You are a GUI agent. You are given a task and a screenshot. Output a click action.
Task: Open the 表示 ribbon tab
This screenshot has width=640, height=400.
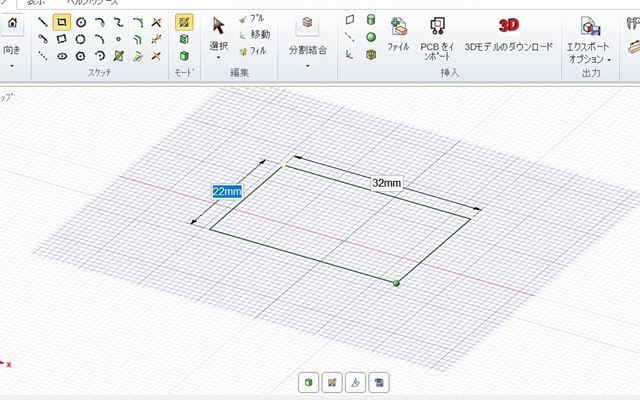coord(36,2)
